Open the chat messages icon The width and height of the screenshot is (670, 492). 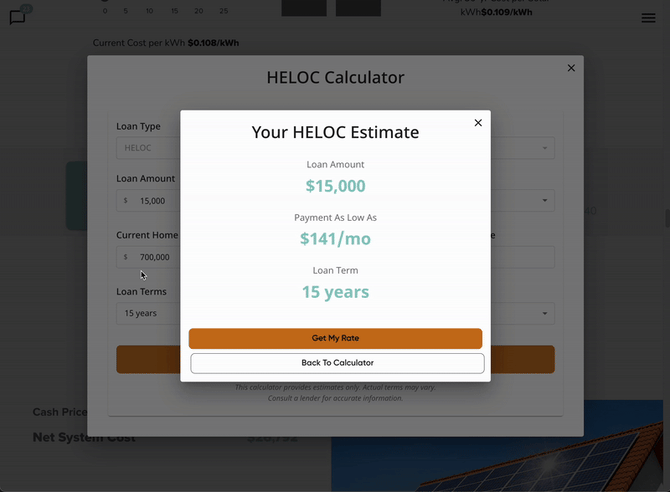17,18
